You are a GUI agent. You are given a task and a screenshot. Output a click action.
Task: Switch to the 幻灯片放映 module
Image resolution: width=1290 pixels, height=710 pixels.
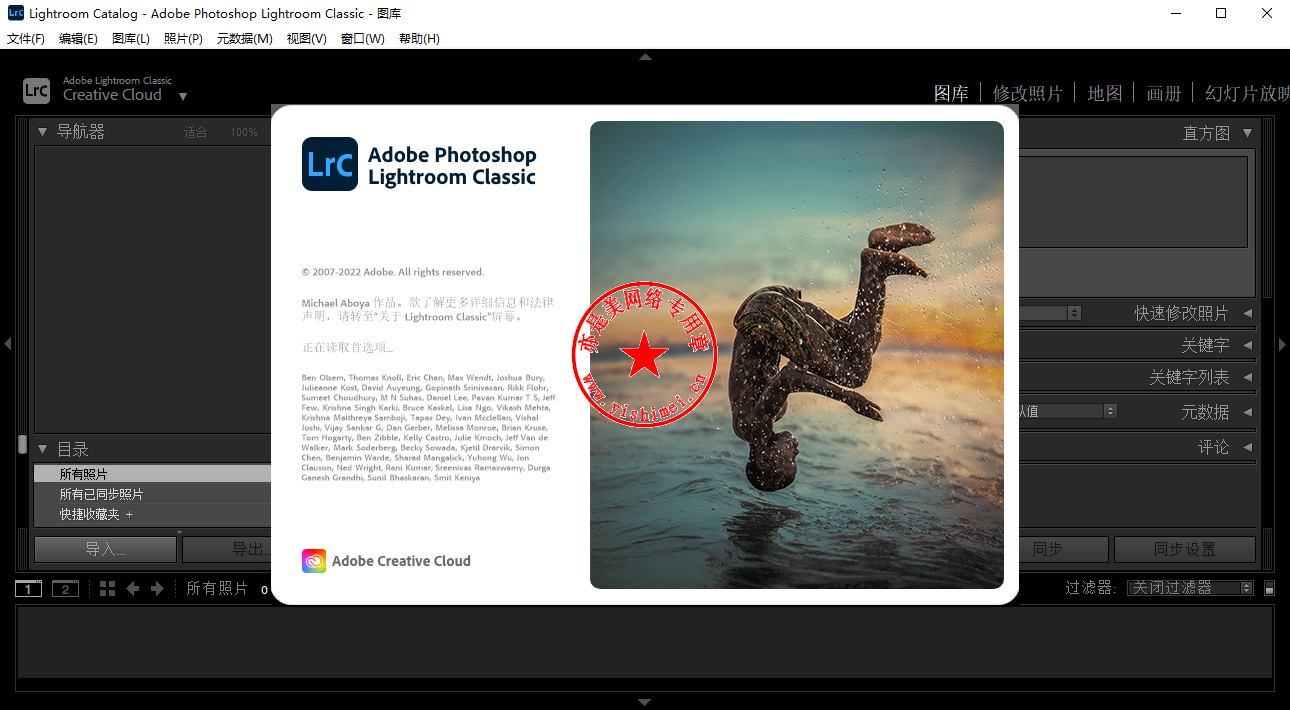click(x=1247, y=93)
